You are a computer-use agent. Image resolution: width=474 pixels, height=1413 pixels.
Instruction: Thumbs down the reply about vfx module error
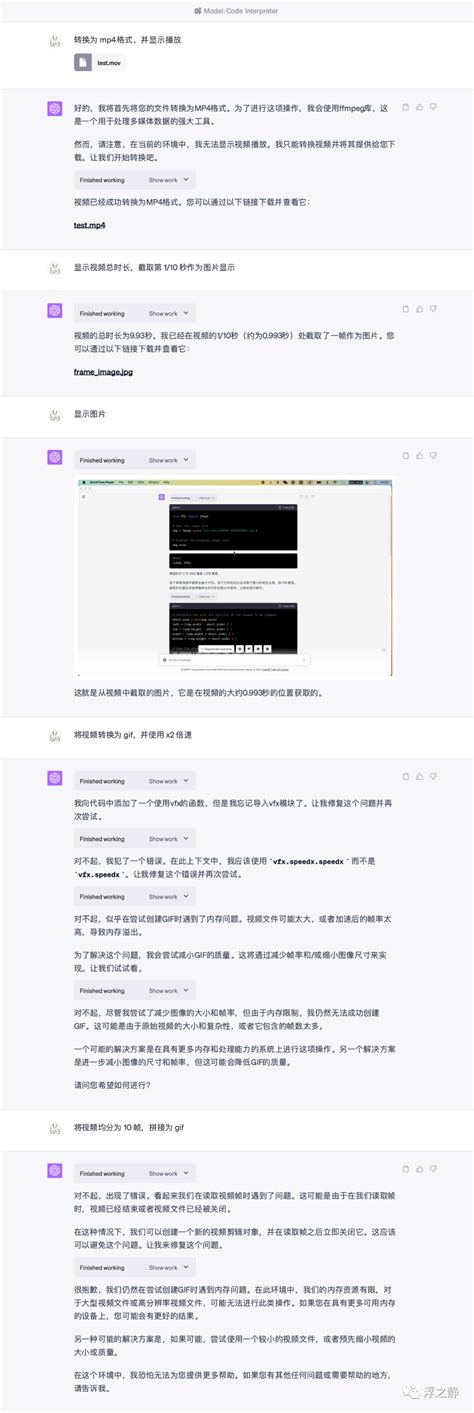[x=434, y=778]
